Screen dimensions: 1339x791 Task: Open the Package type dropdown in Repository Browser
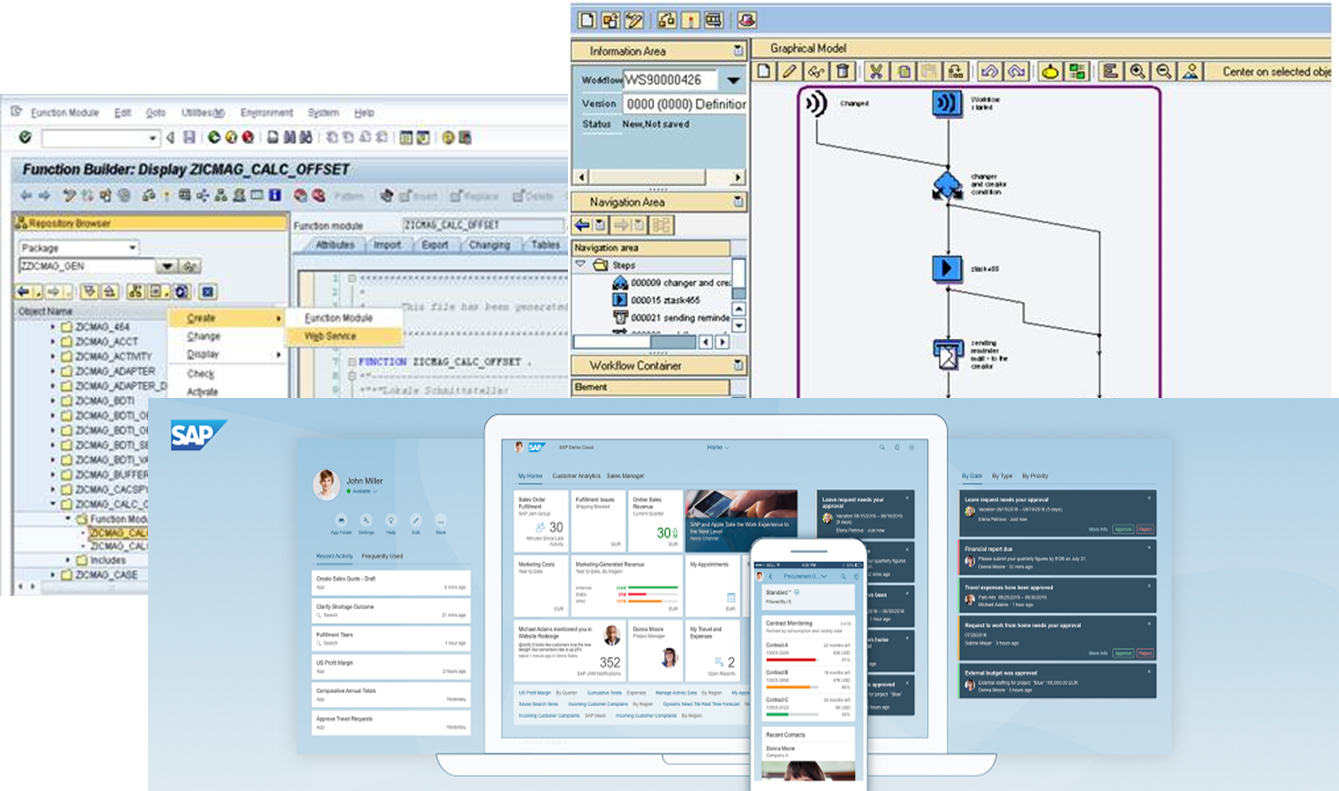[132, 248]
